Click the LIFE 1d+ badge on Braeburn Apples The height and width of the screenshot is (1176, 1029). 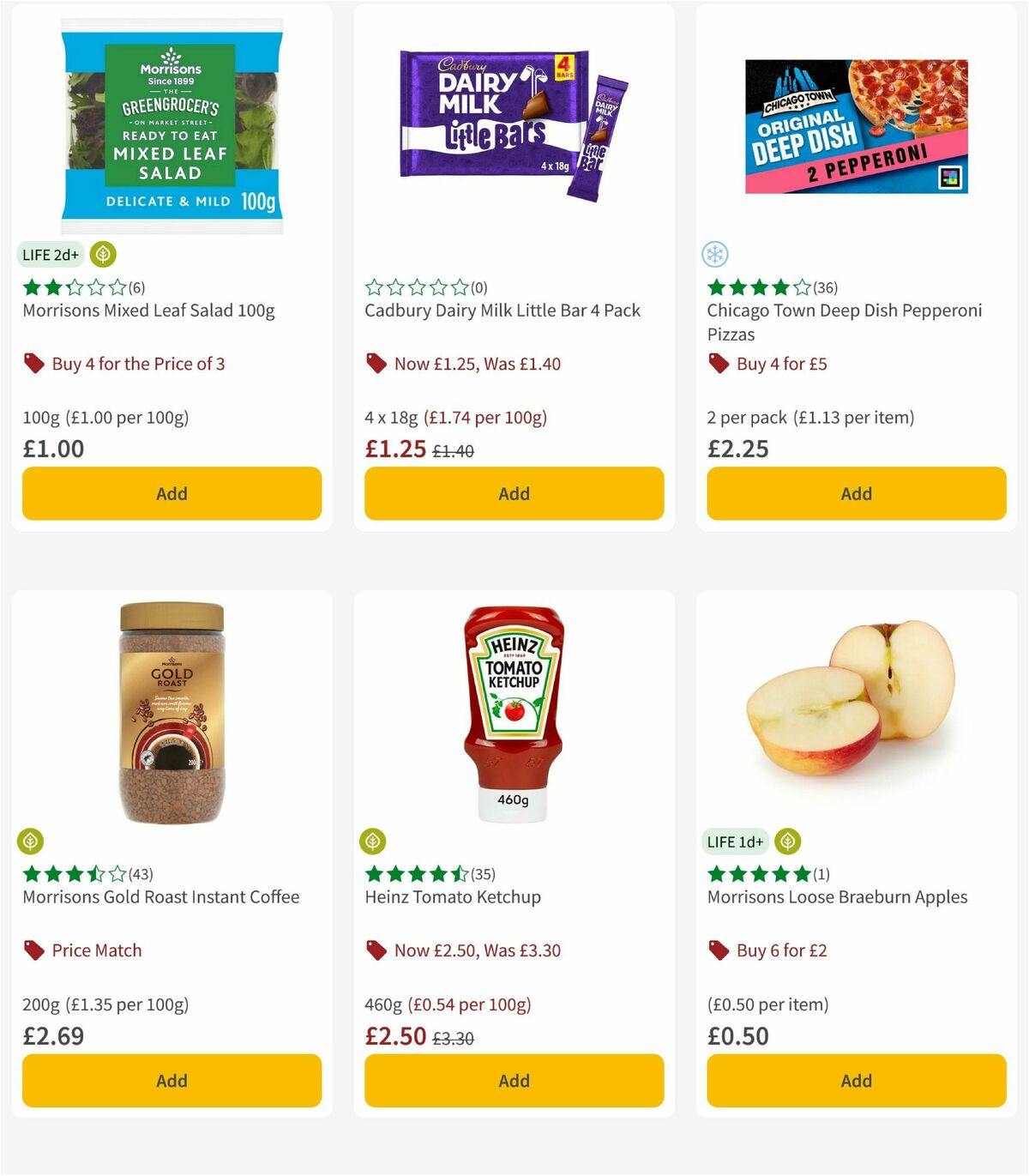pyautogui.click(x=734, y=841)
